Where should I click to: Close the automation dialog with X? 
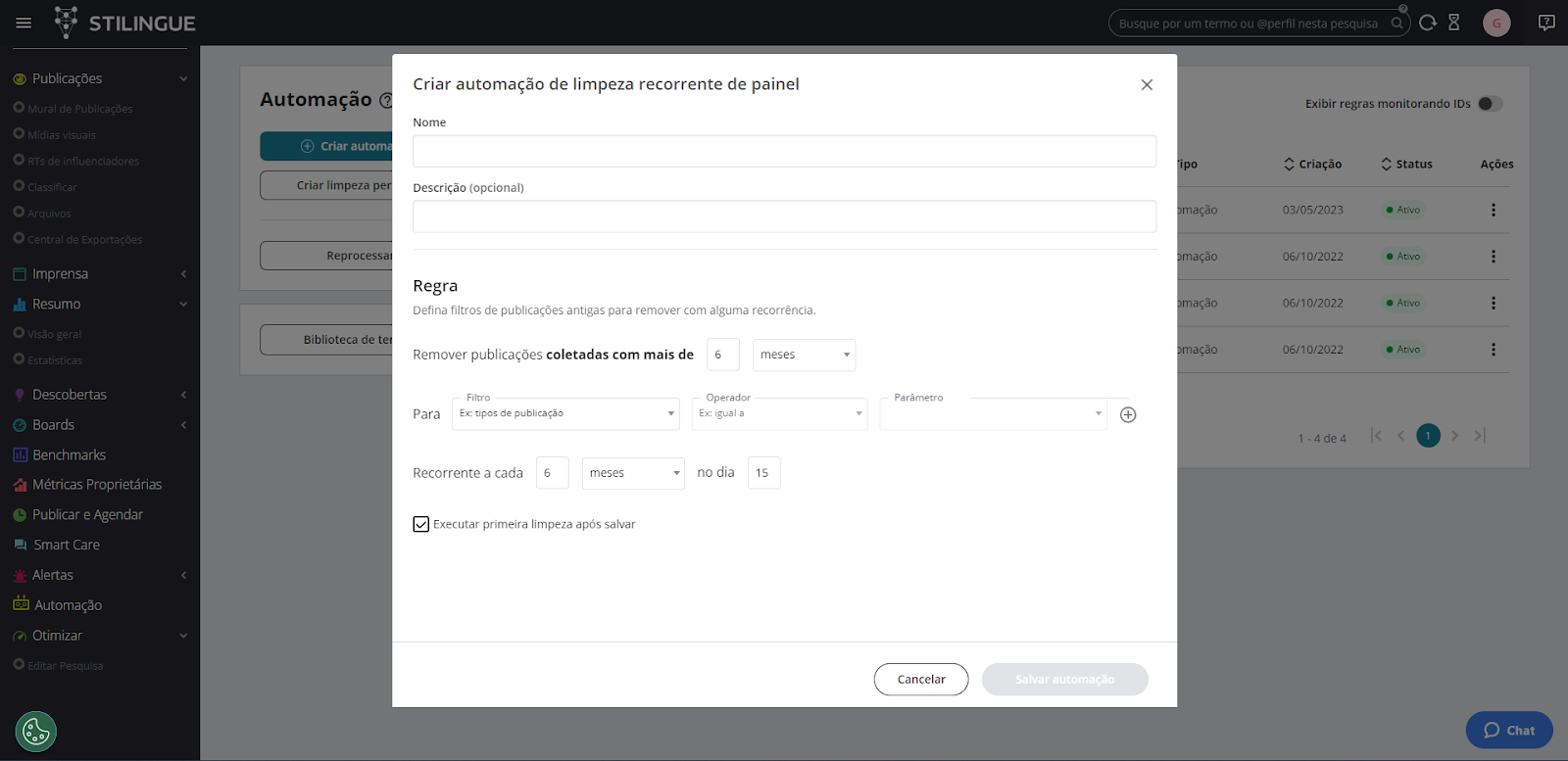[1147, 85]
